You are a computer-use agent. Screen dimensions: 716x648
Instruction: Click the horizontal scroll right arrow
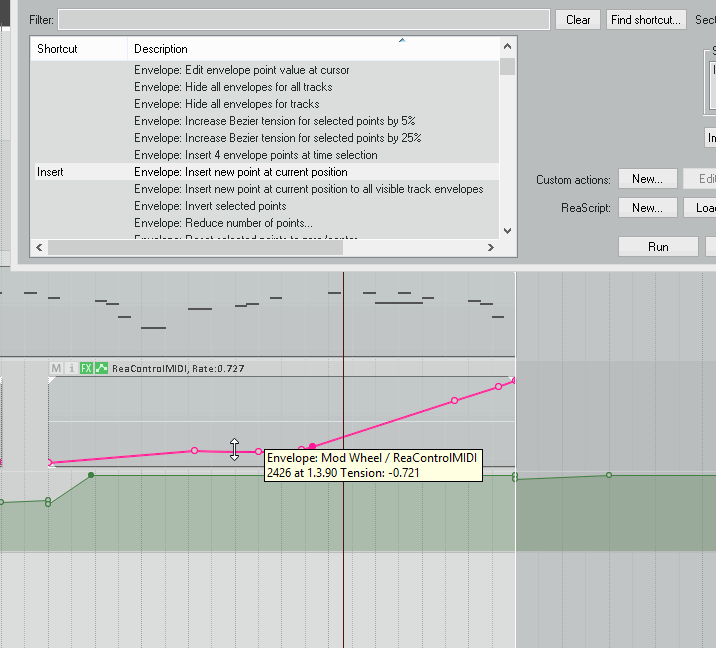490,247
